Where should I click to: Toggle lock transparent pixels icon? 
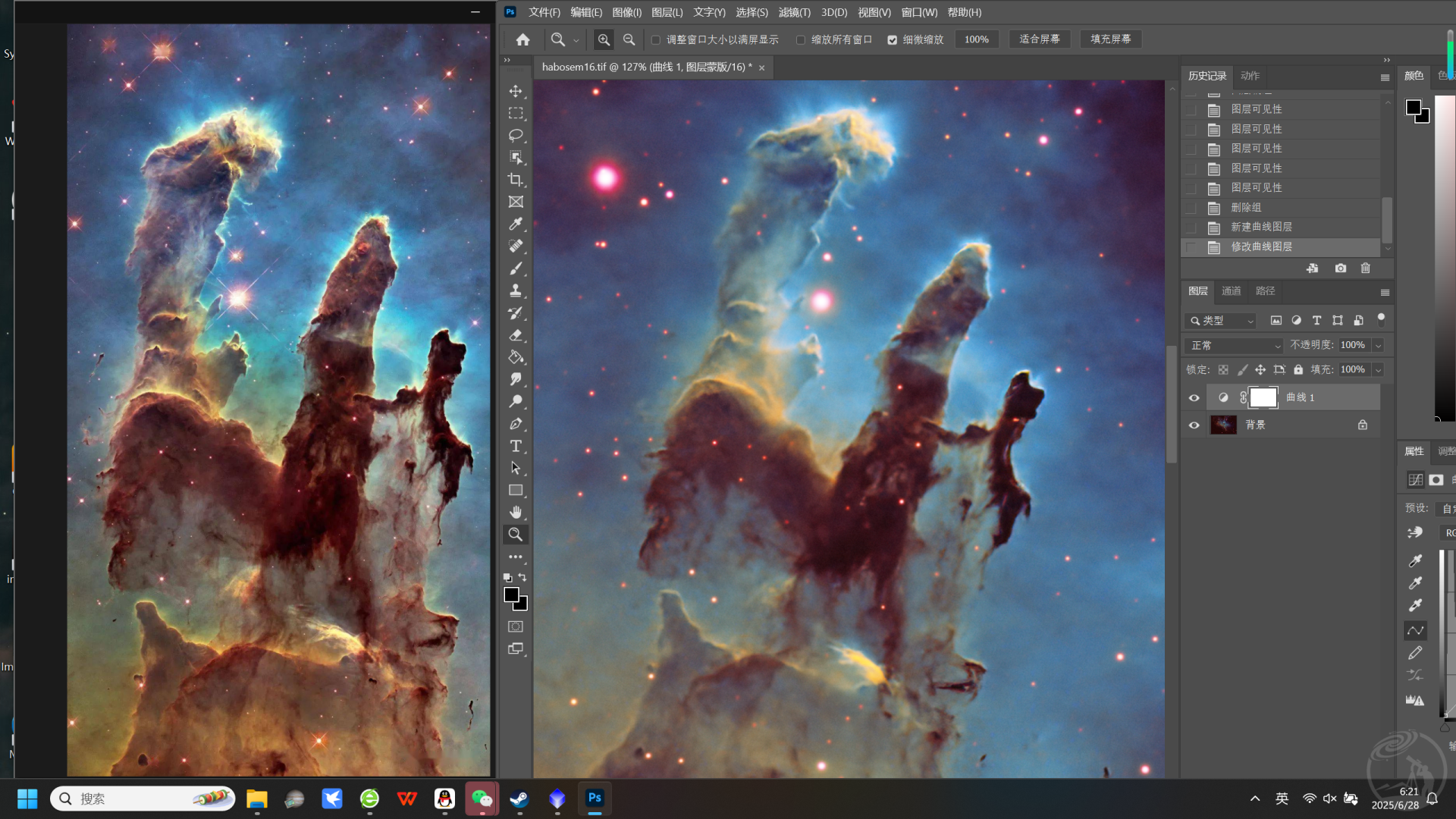point(1223,369)
